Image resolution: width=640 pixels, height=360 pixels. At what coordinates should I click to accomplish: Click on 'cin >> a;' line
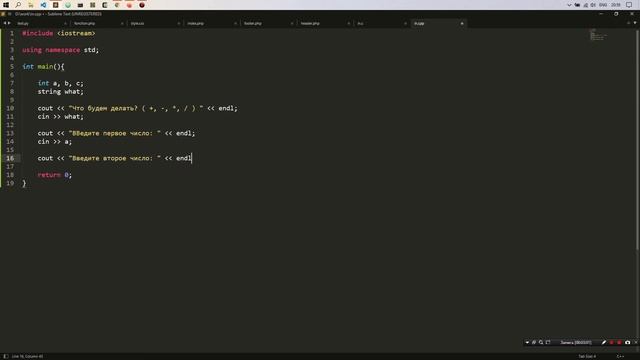[55, 141]
